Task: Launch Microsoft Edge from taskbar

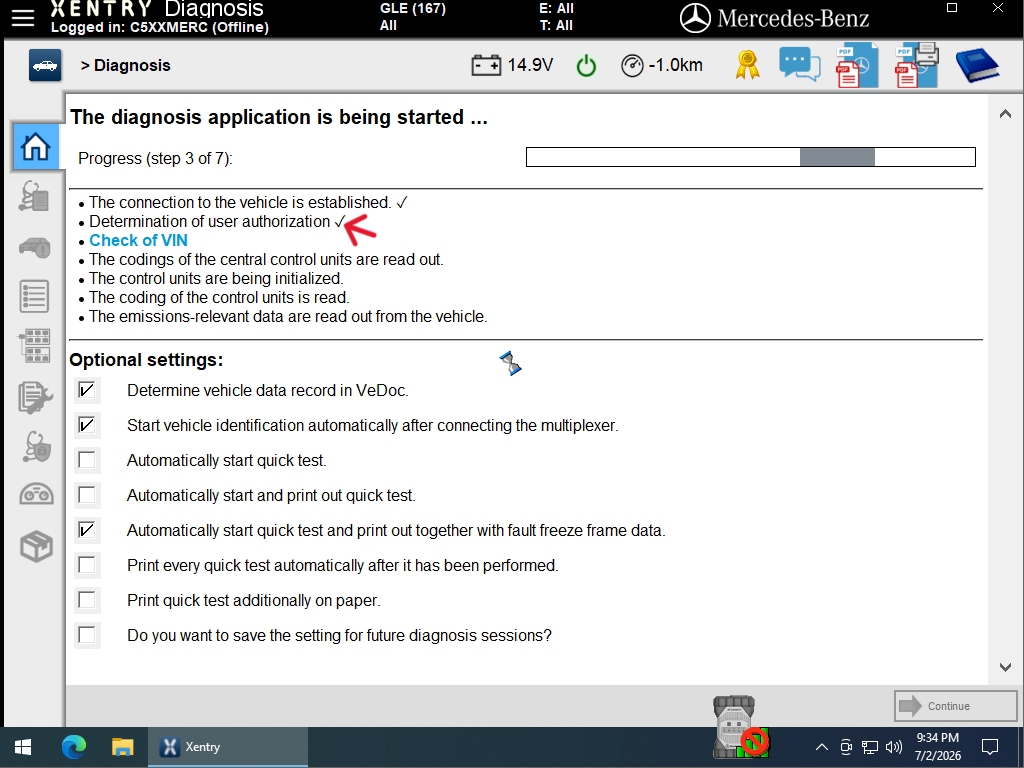Action: coord(74,747)
